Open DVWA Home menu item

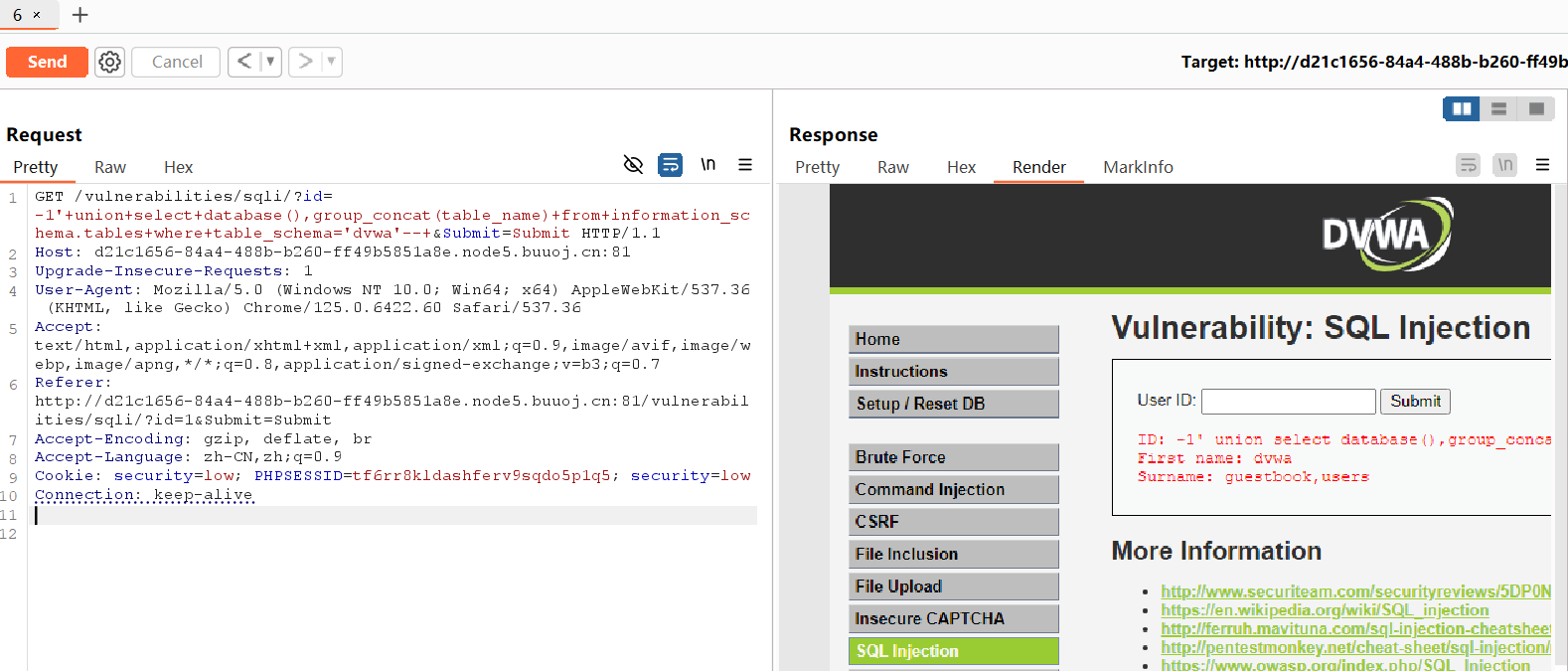click(x=954, y=339)
